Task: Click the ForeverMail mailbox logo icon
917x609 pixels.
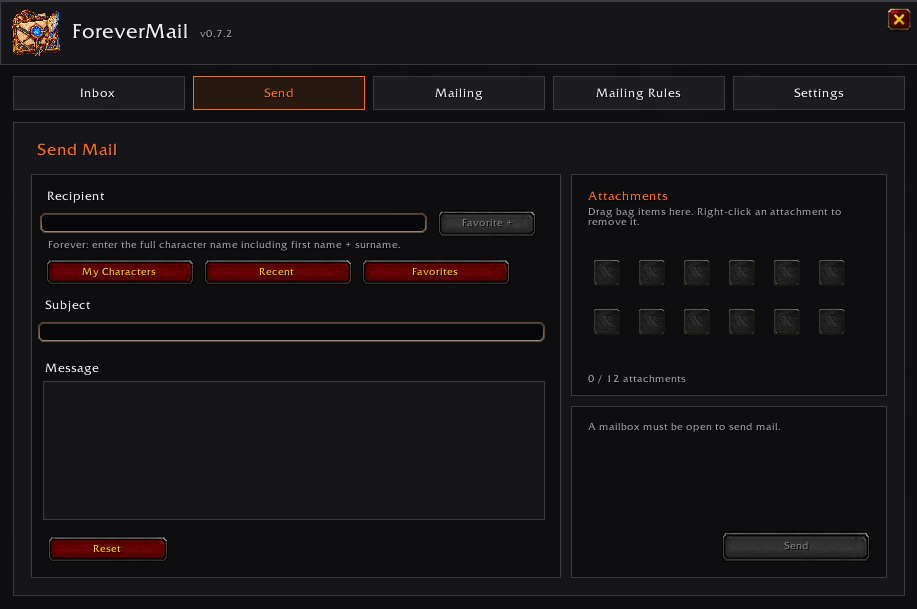Action: point(36,33)
